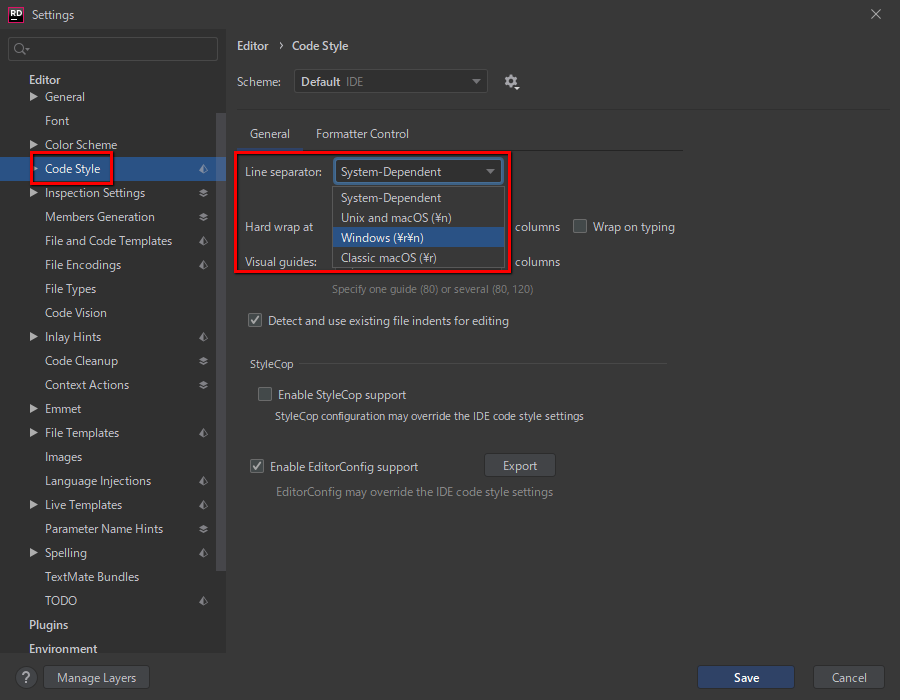900x700 pixels.
Task: Expand the Inspection Settings node
Action: [x=34, y=193]
